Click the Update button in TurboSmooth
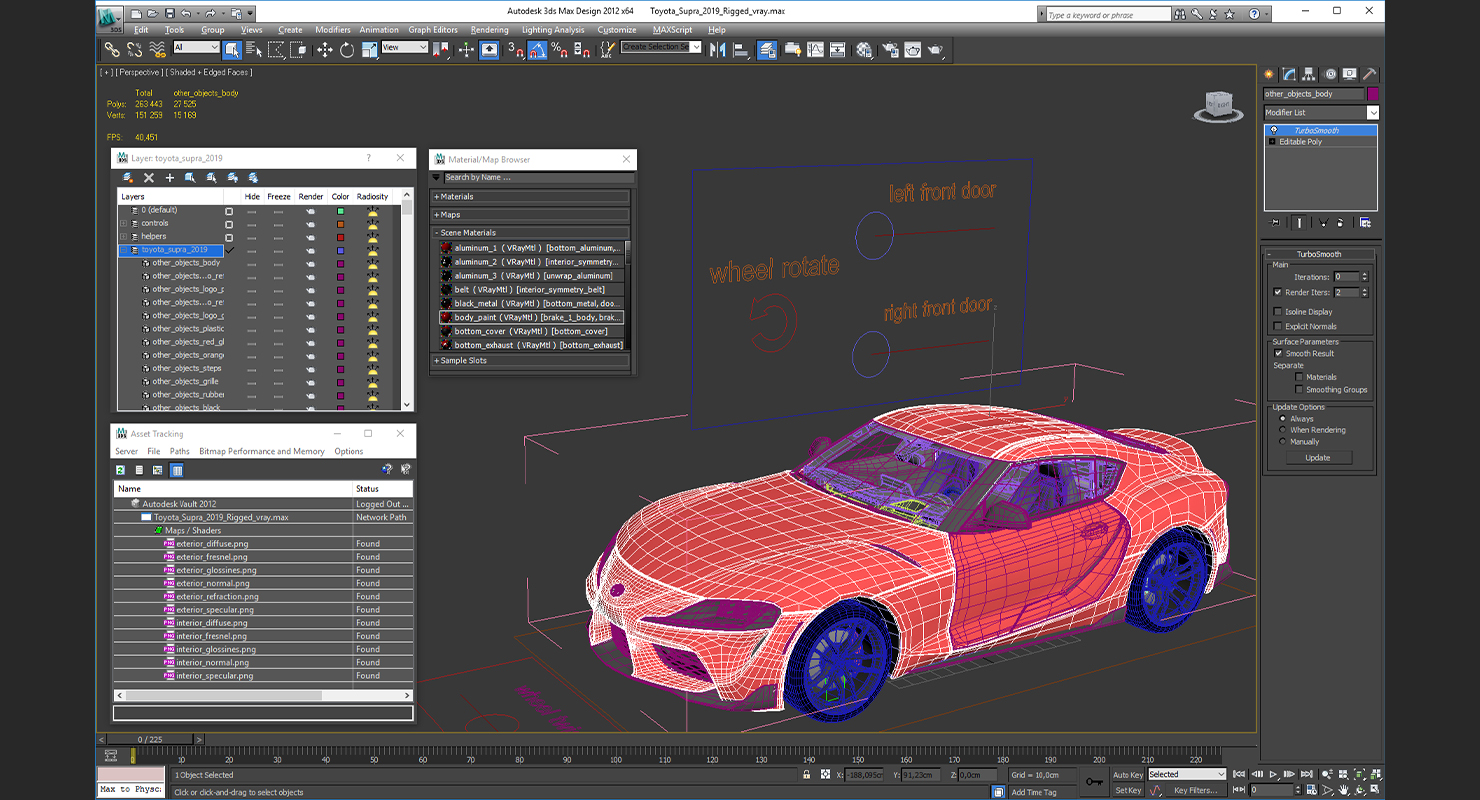 click(1318, 458)
